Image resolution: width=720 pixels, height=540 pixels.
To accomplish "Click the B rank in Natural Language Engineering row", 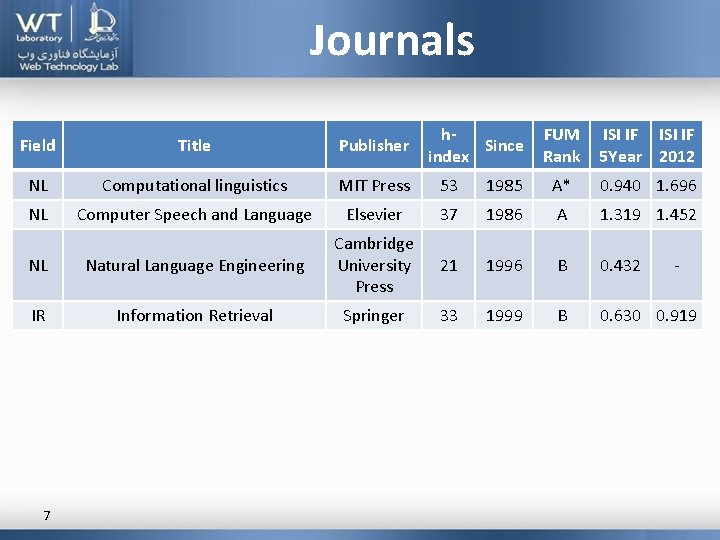I will [561, 265].
